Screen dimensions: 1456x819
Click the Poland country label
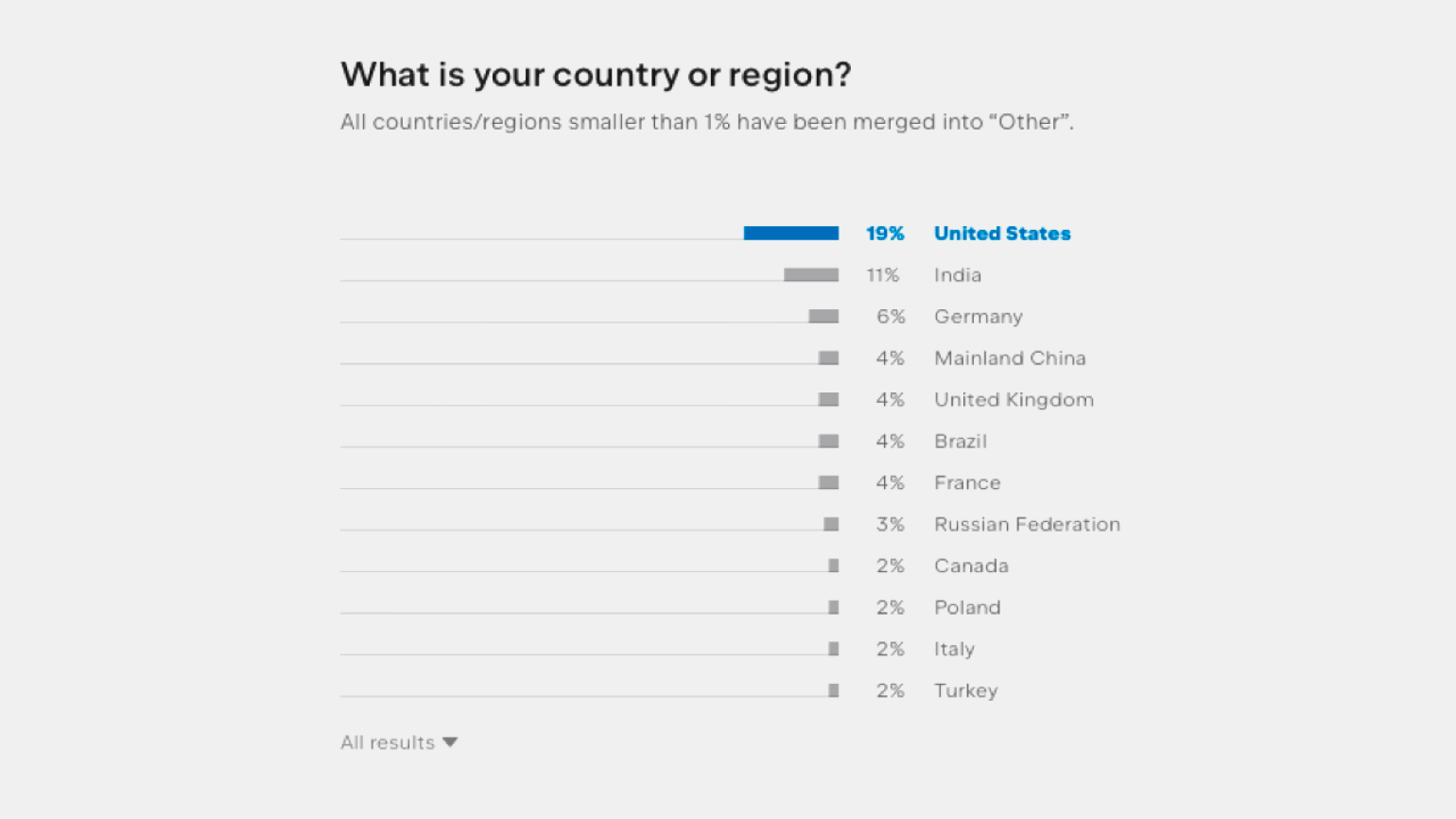click(967, 608)
